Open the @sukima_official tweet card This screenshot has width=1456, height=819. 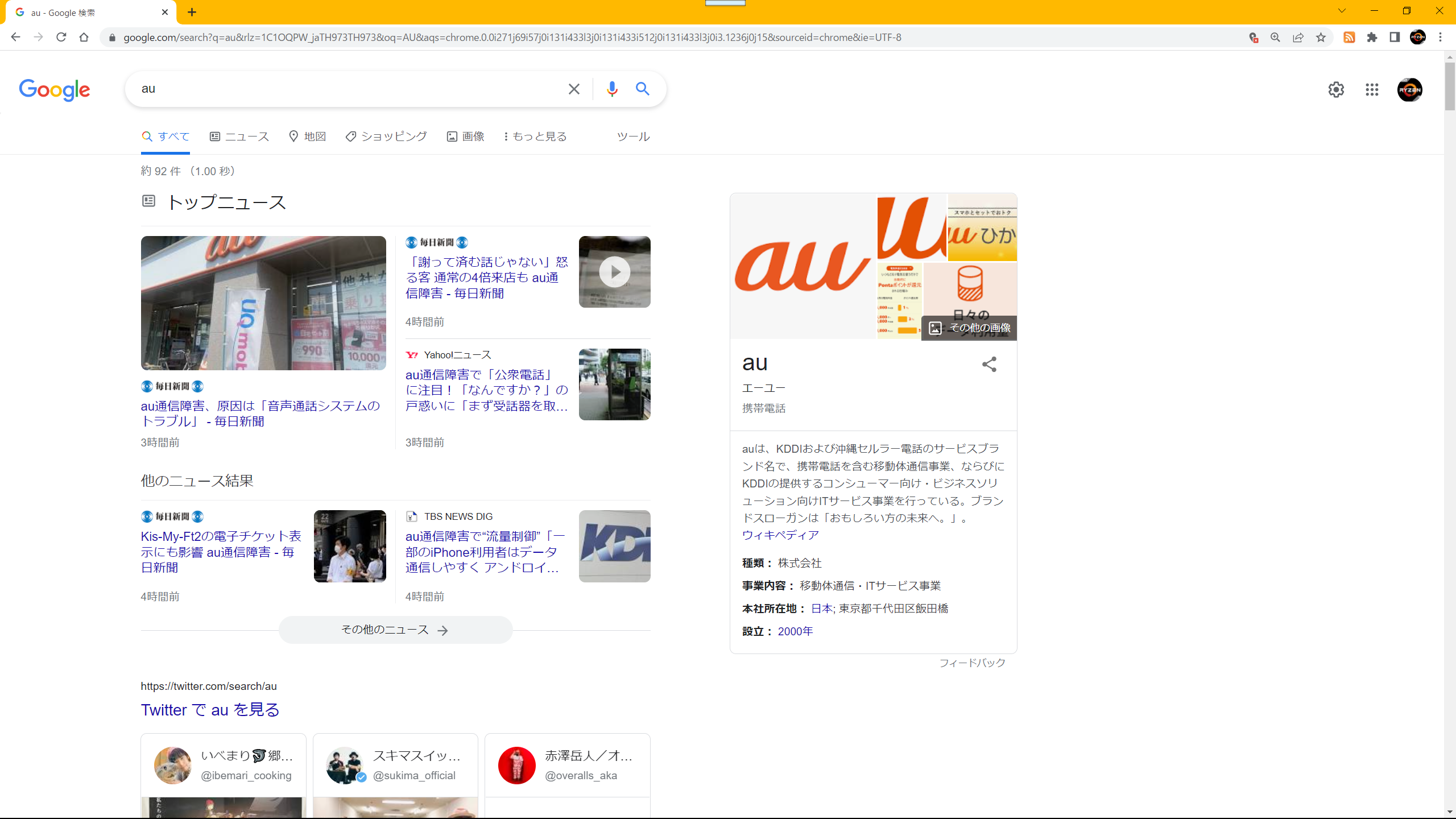click(395, 776)
